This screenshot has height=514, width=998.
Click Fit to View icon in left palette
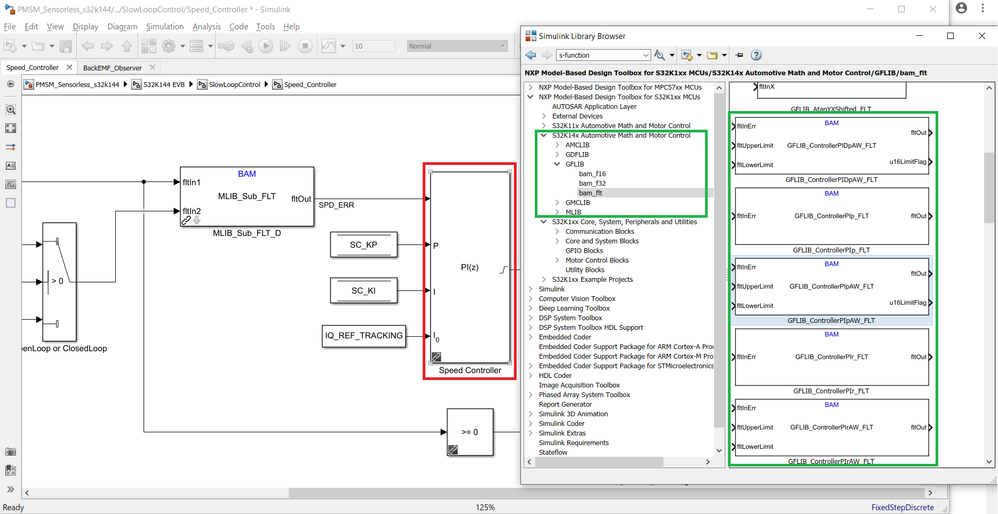coord(10,128)
